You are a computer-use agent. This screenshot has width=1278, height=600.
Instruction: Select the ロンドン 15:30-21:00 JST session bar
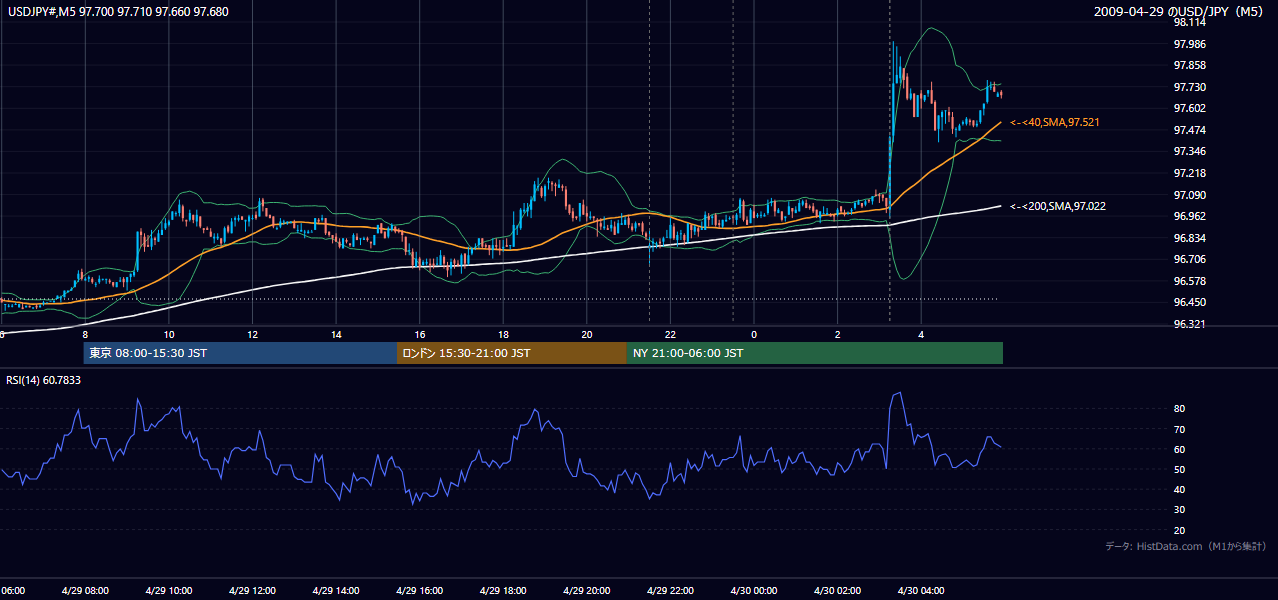click(512, 353)
